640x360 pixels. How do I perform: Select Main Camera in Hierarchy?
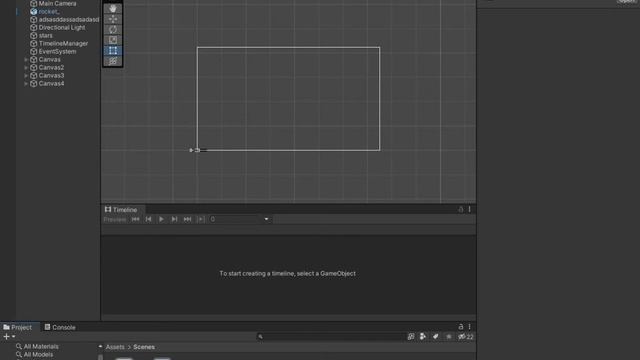pos(57,4)
